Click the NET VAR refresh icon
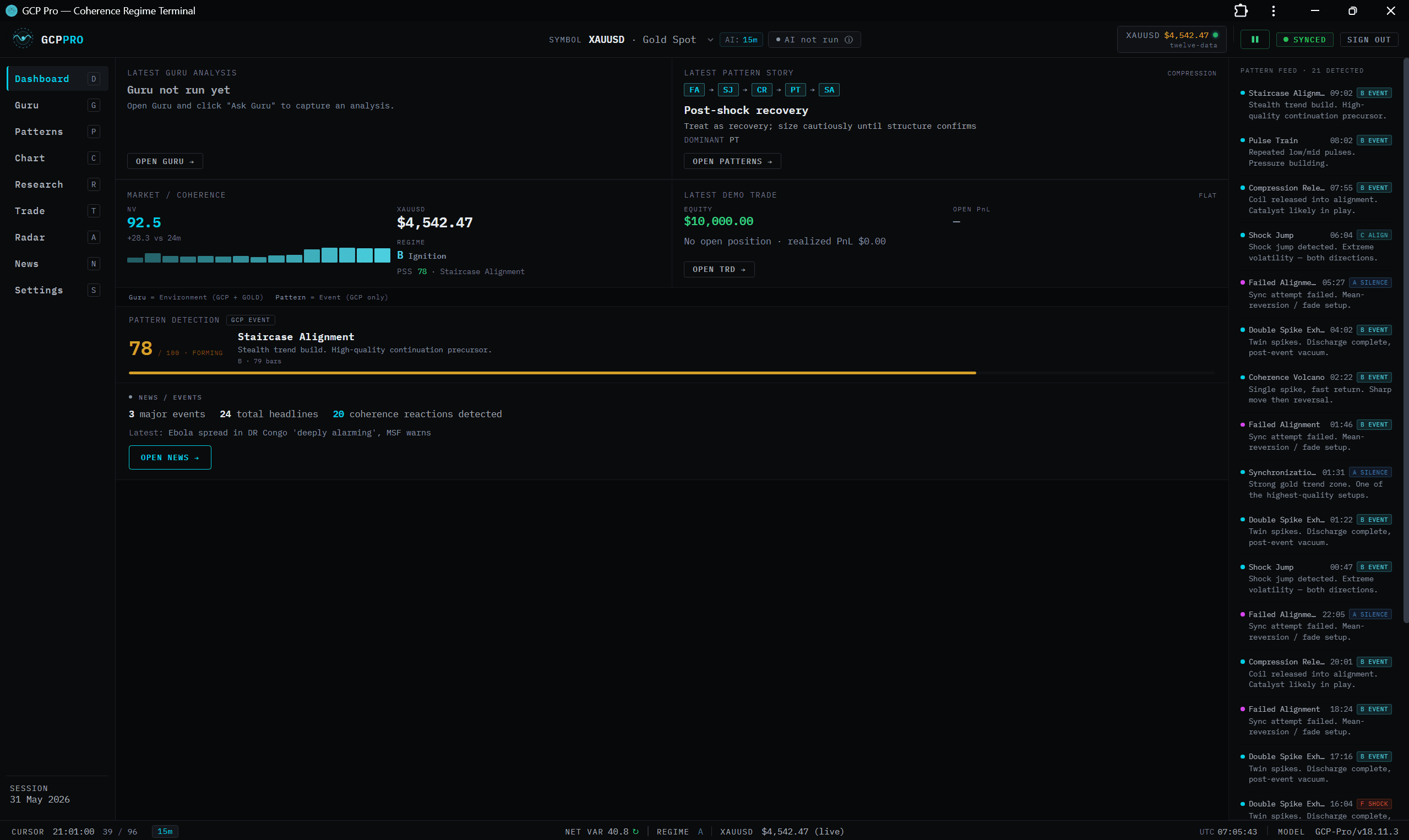The width and height of the screenshot is (1409, 840). tap(636, 832)
